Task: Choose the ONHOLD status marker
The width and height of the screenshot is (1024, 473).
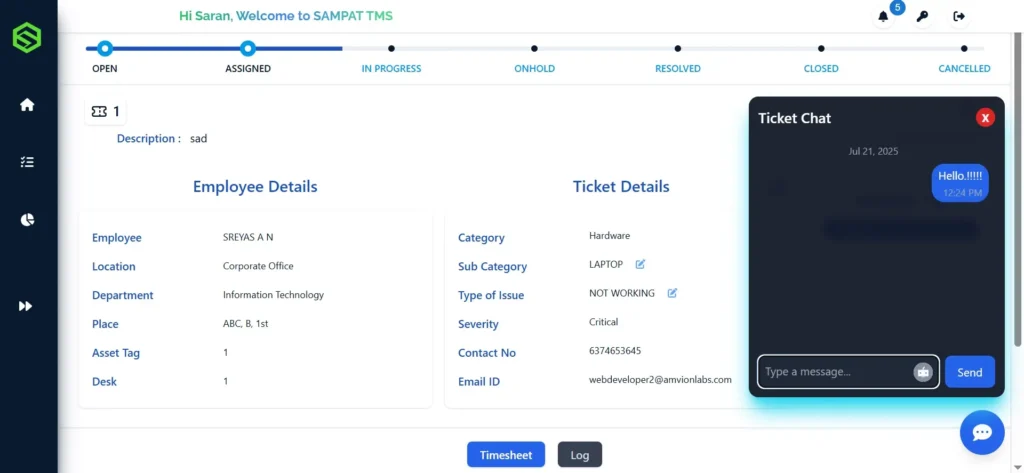Action: (x=534, y=48)
